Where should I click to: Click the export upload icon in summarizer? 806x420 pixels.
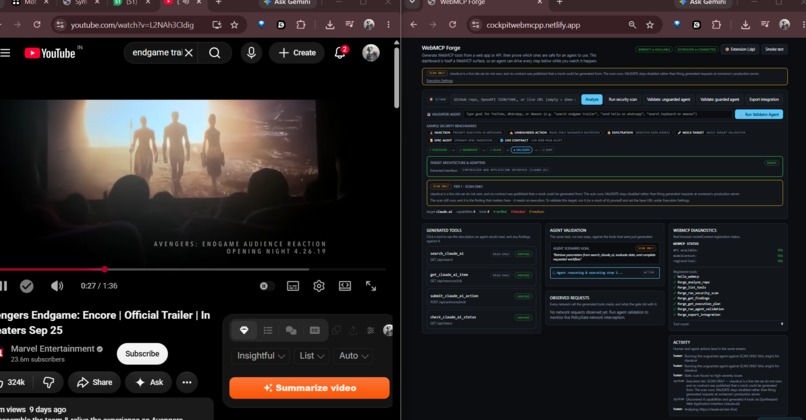pyautogui.click(x=353, y=330)
